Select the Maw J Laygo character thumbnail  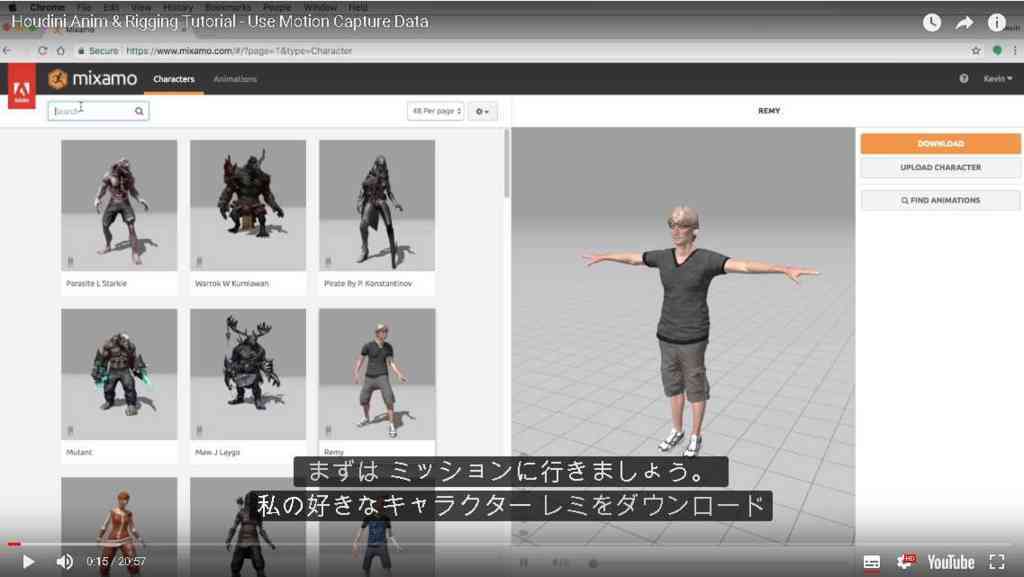tap(248, 374)
